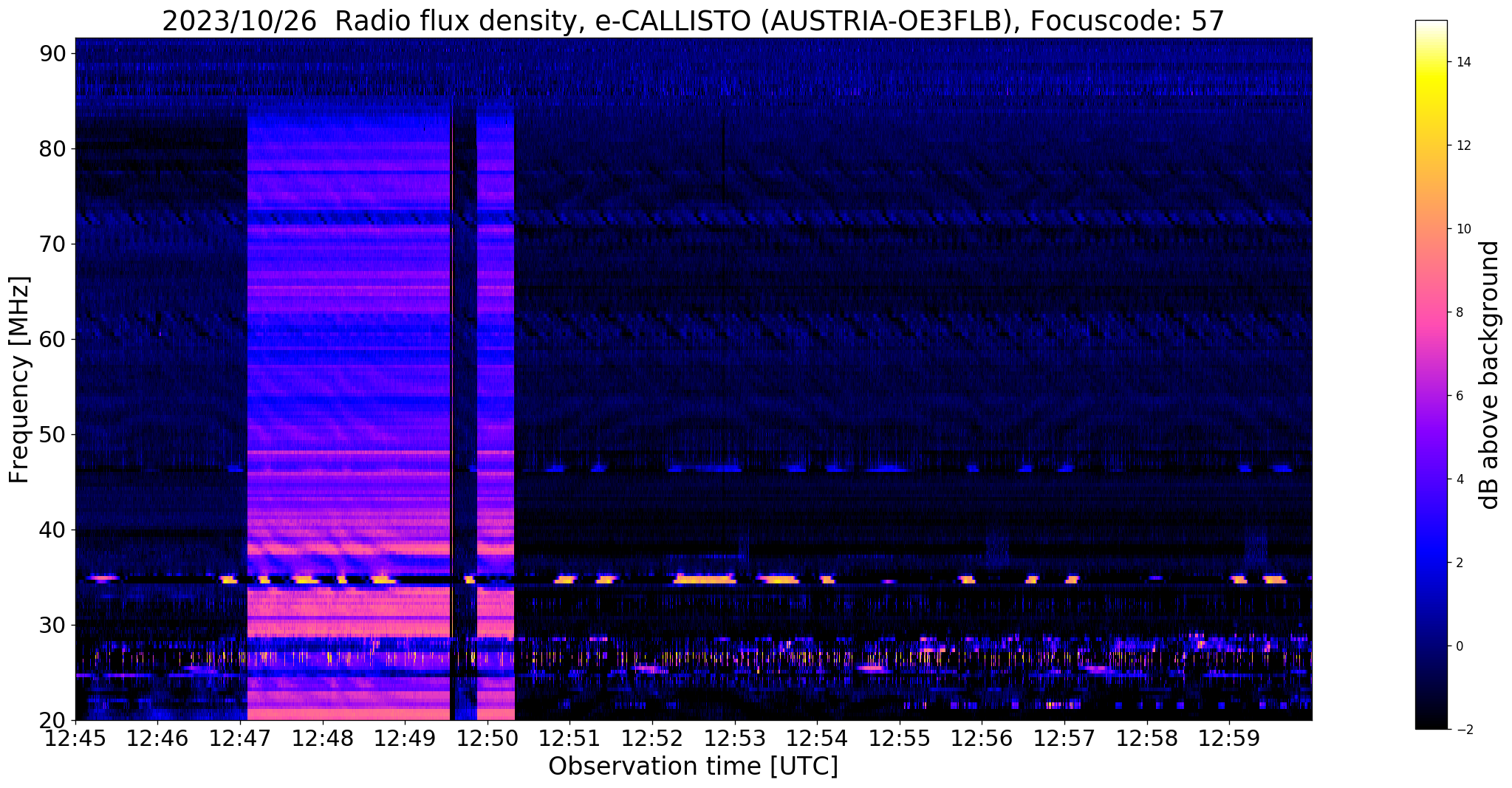1512x788 pixels.
Task: Click the 90 MHz frequency tick label
Action: tap(54, 53)
